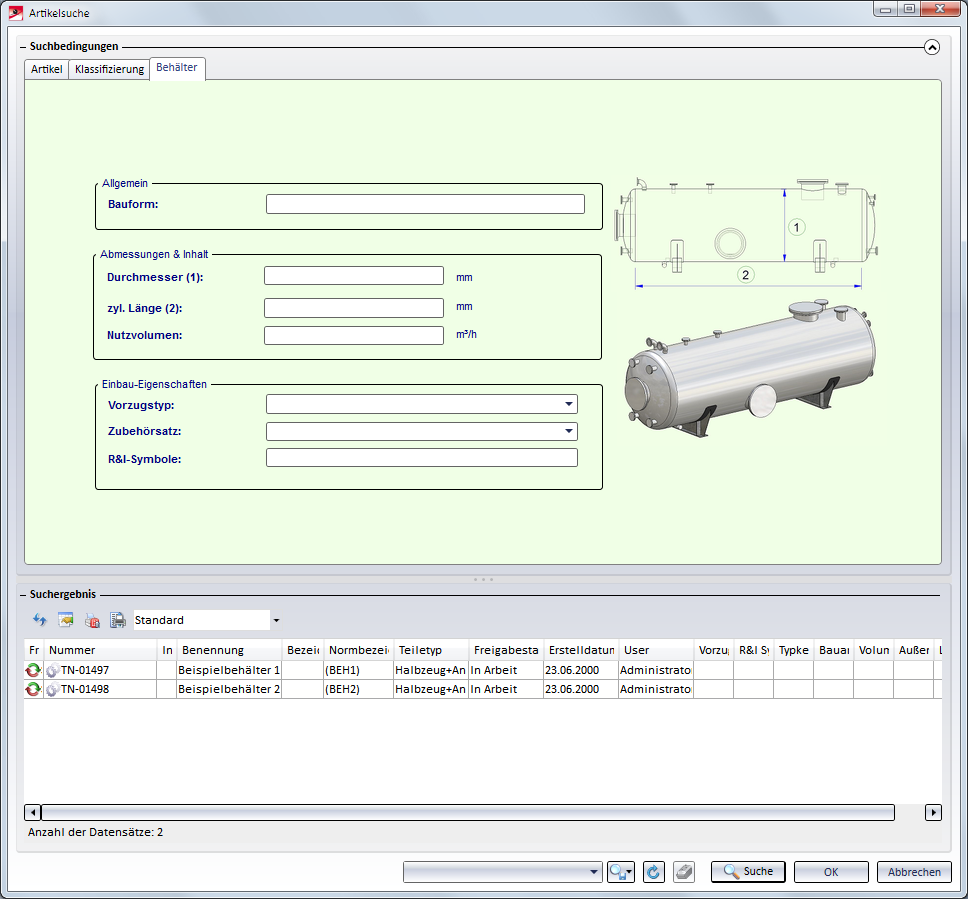The width and height of the screenshot is (968, 899).
Task: Expand the Standard view dropdown
Action: (x=276, y=621)
